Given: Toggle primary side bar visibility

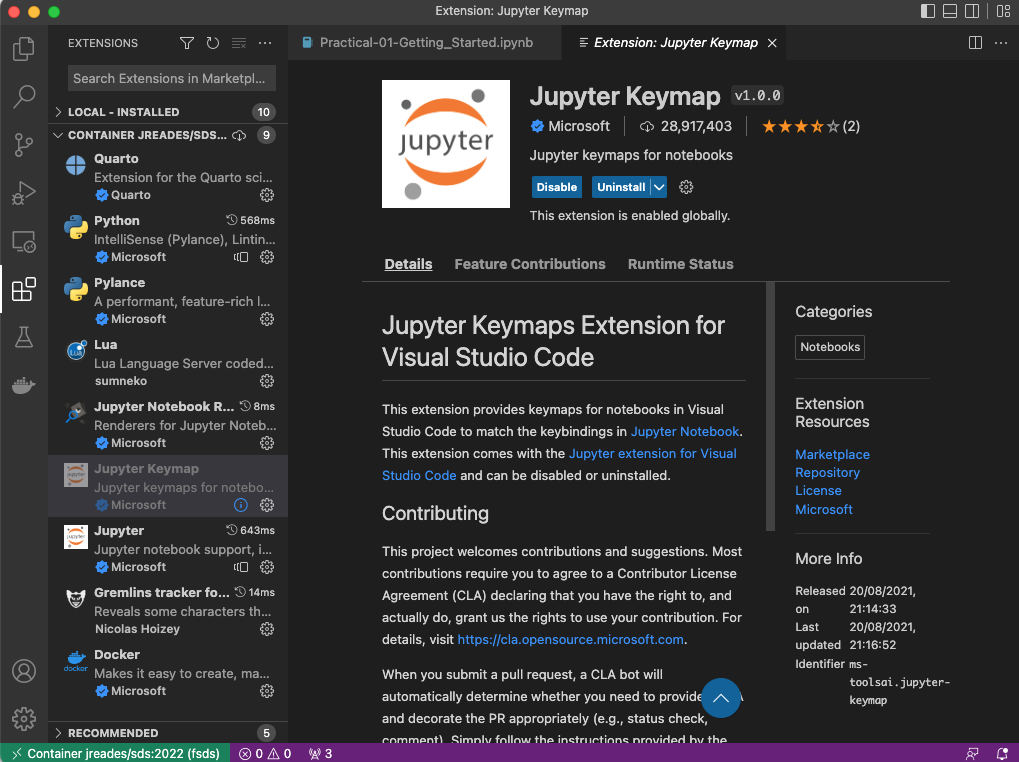Looking at the screenshot, I should pyautogui.click(x=928, y=11).
